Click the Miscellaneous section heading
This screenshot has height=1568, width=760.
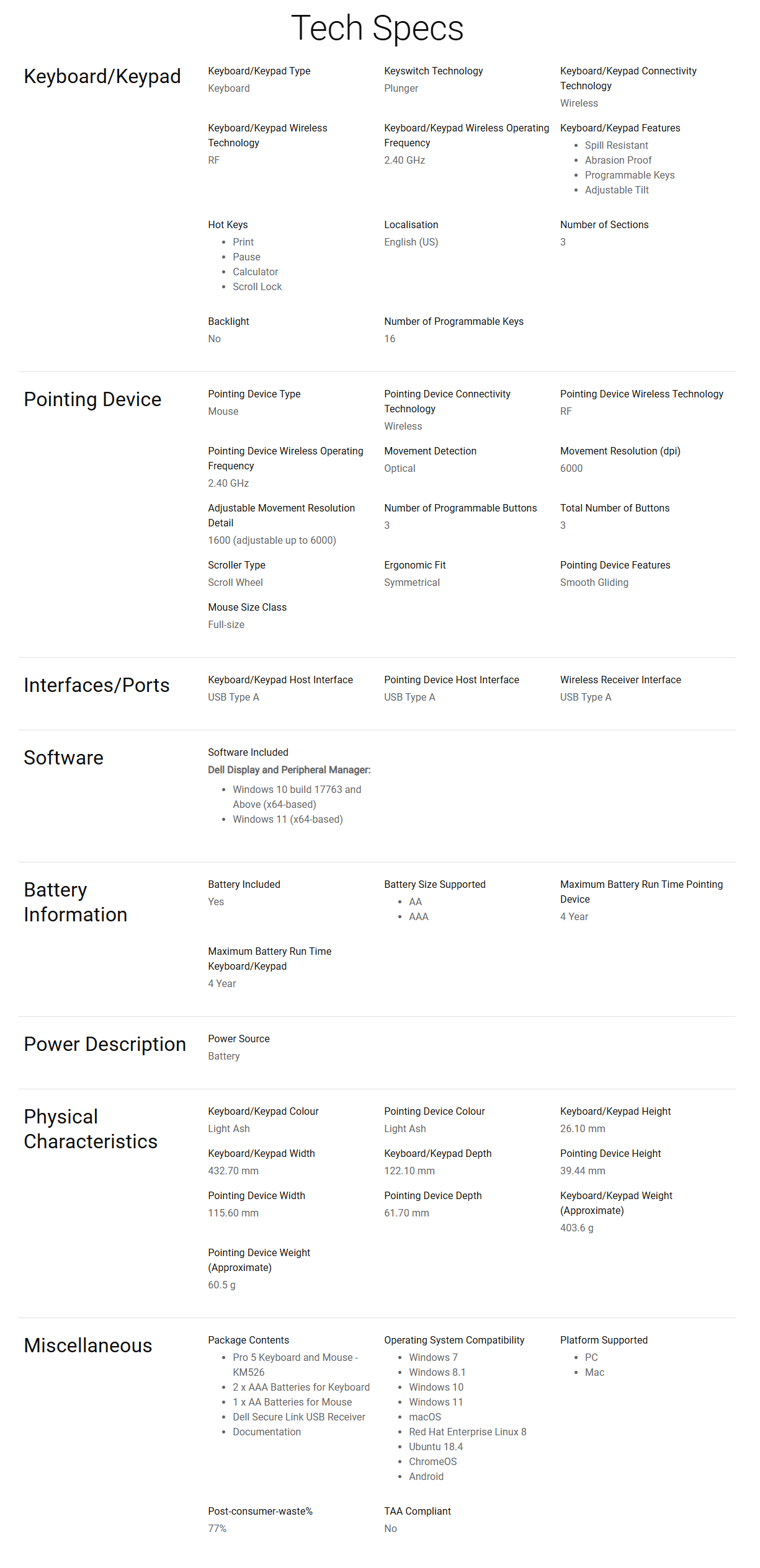point(88,1345)
